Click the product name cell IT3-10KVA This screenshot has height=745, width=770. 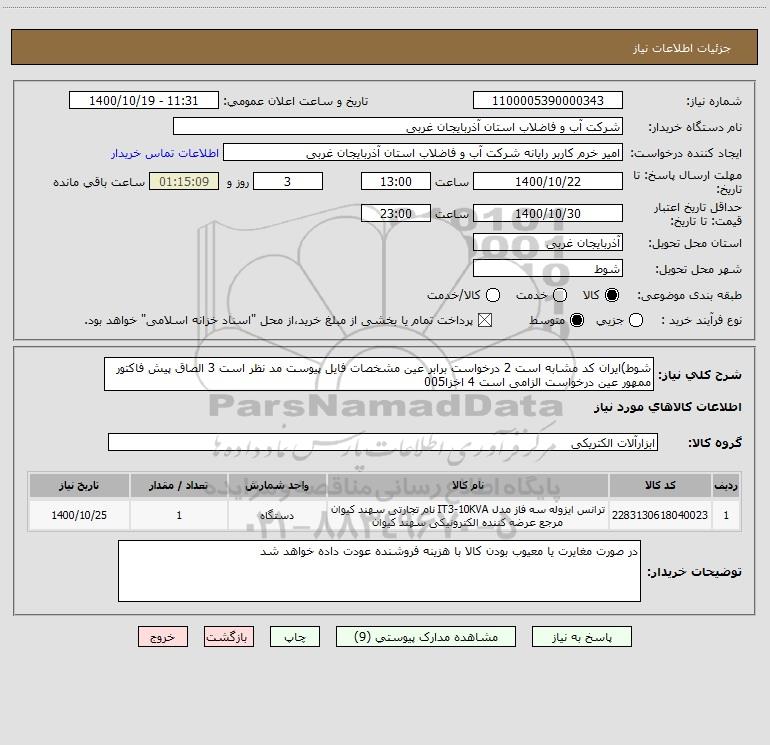[468, 515]
